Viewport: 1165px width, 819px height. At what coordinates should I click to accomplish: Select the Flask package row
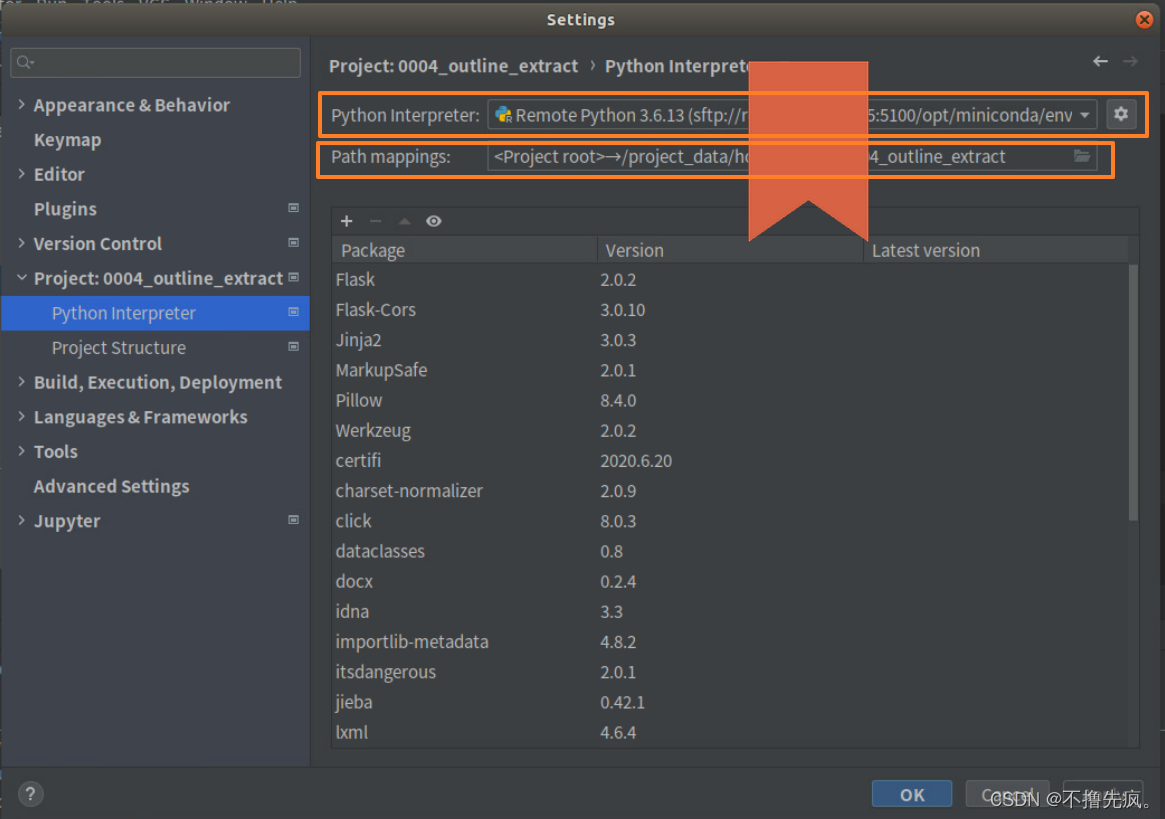[730, 279]
